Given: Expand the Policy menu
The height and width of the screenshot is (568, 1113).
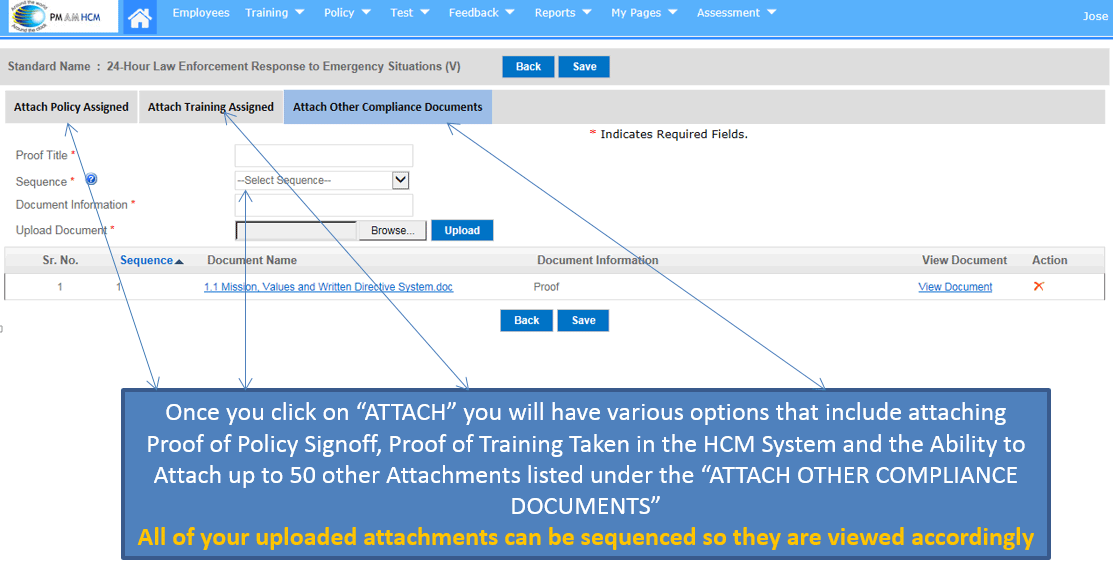Looking at the screenshot, I should (x=347, y=13).
